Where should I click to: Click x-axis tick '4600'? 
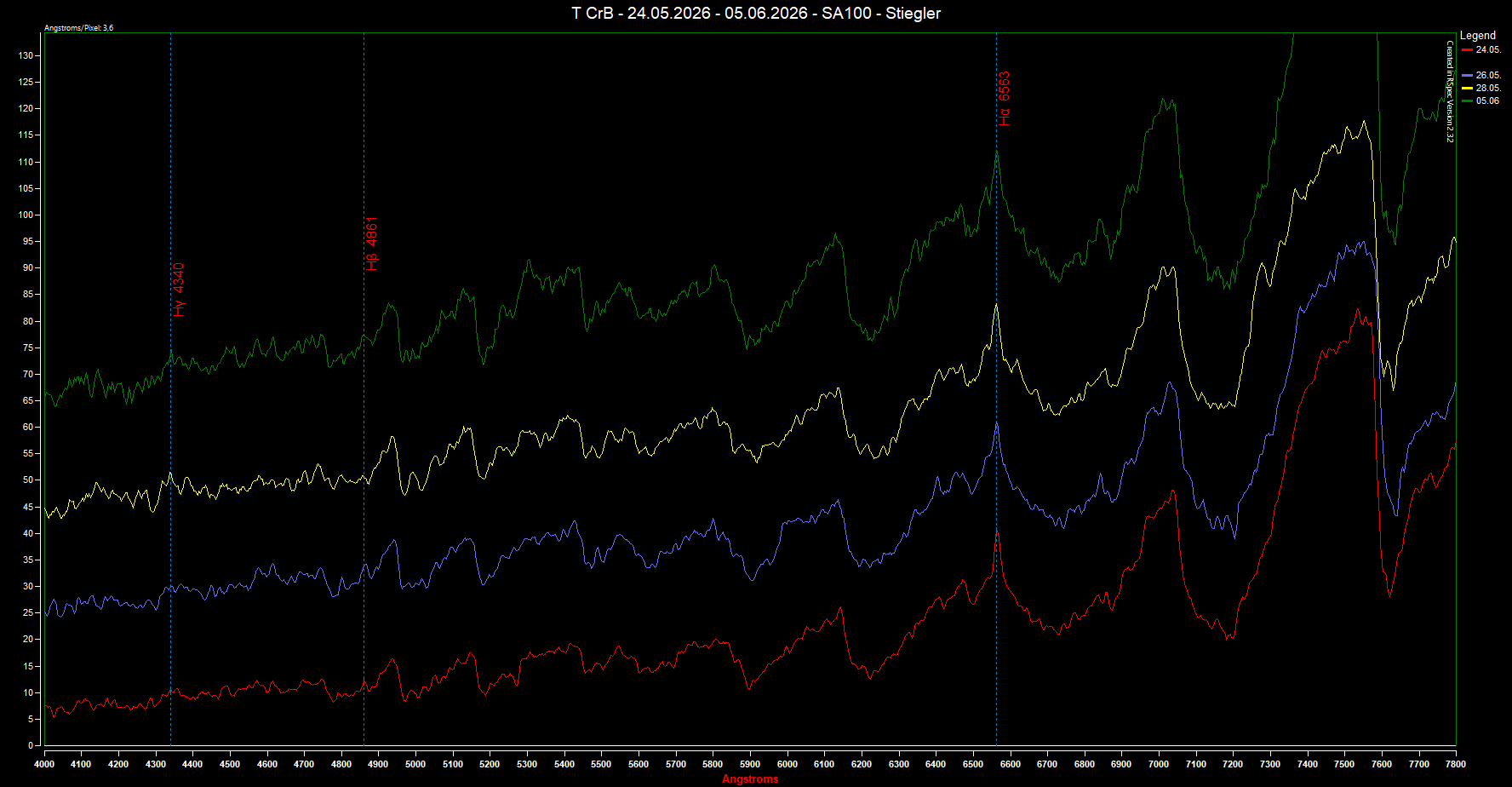[x=267, y=764]
